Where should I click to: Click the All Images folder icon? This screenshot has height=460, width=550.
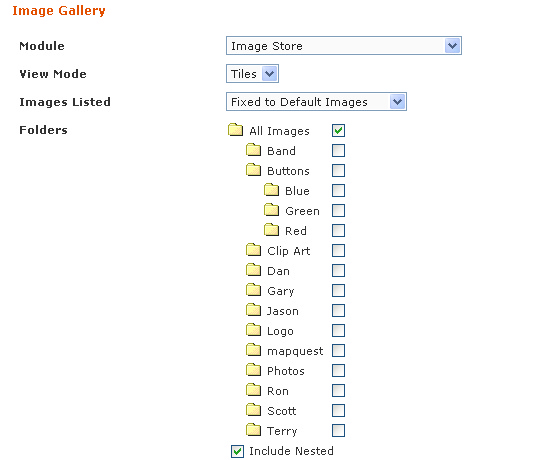pyautogui.click(x=235, y=129)
